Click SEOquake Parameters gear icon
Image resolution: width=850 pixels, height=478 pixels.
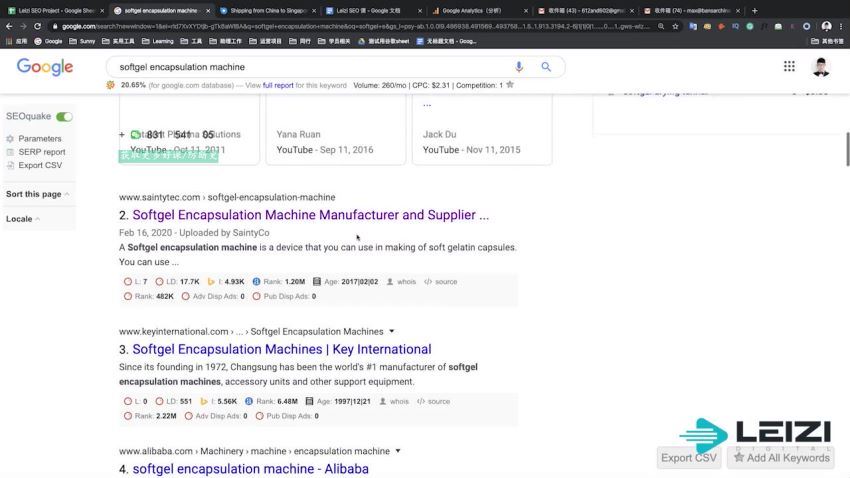[10, 139]
